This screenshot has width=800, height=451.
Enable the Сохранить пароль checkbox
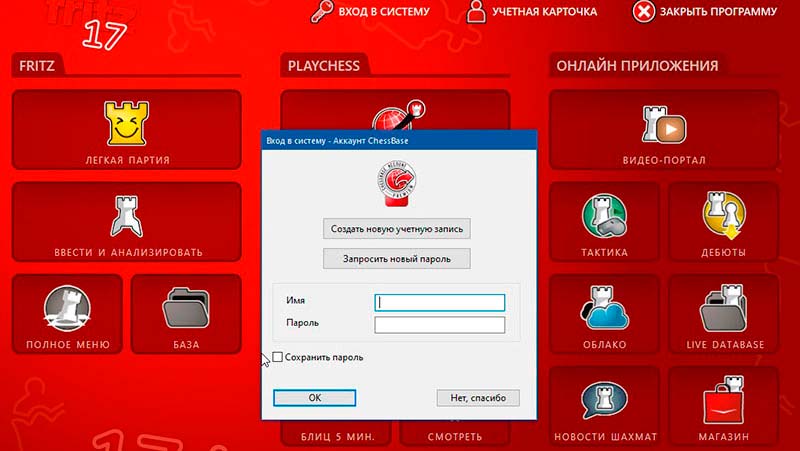point(278,357)
